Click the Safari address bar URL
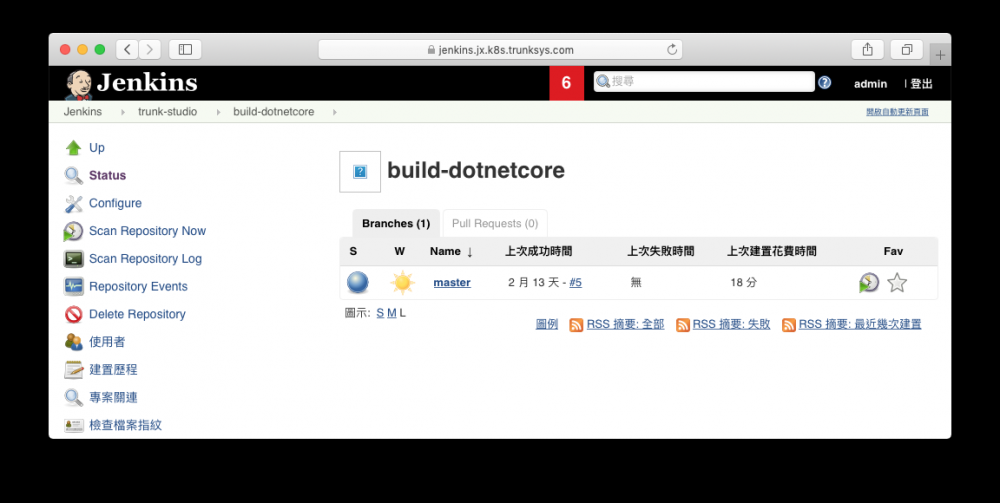The width and height of the screenshot is (1000, 503). tap(506, 50)
